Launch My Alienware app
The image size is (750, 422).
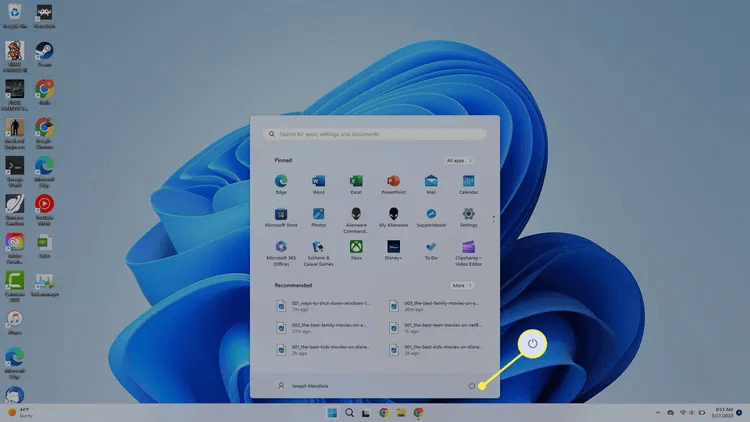393,217
